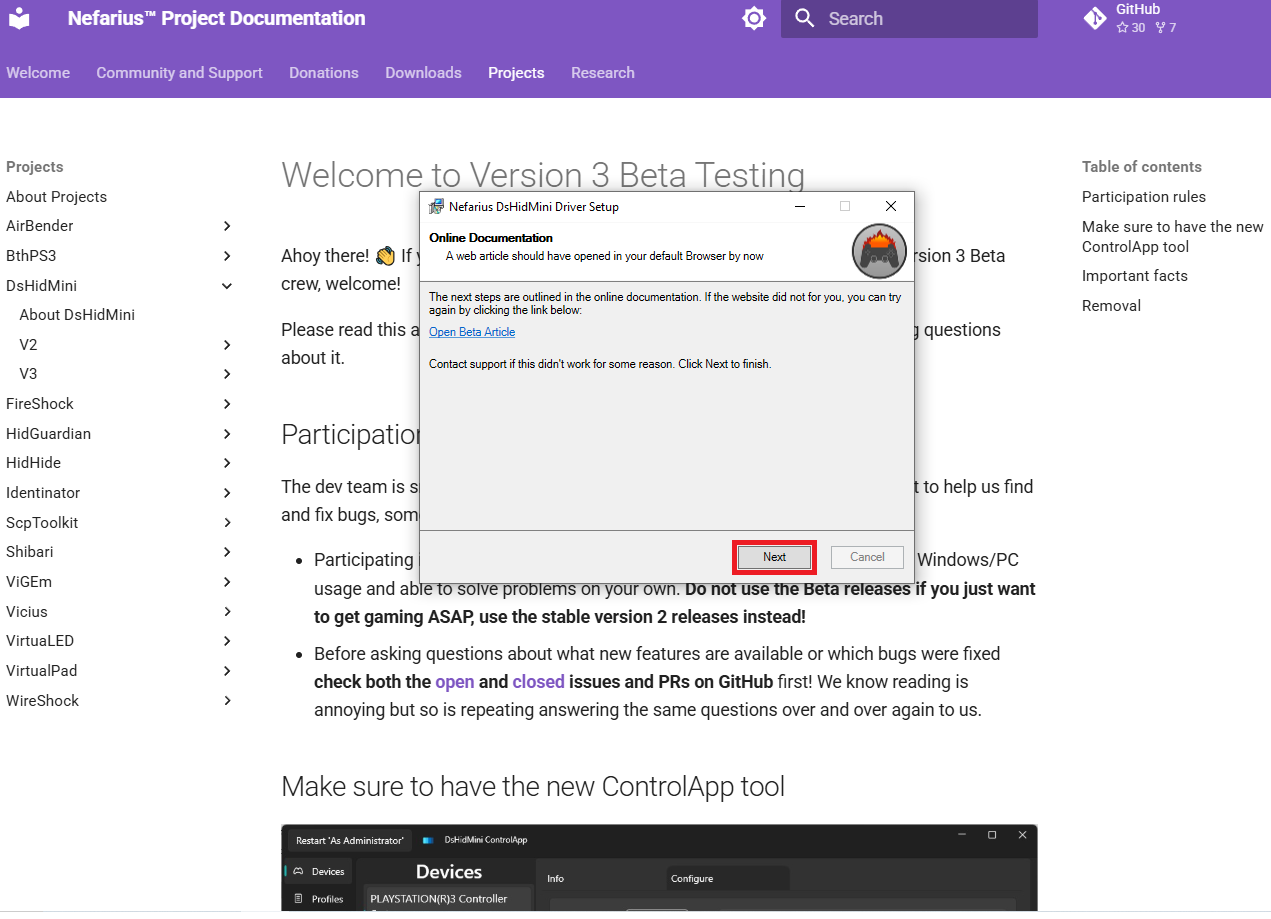
Task: Open the GitHub repository icon link
Action: tap(1095, 18)
